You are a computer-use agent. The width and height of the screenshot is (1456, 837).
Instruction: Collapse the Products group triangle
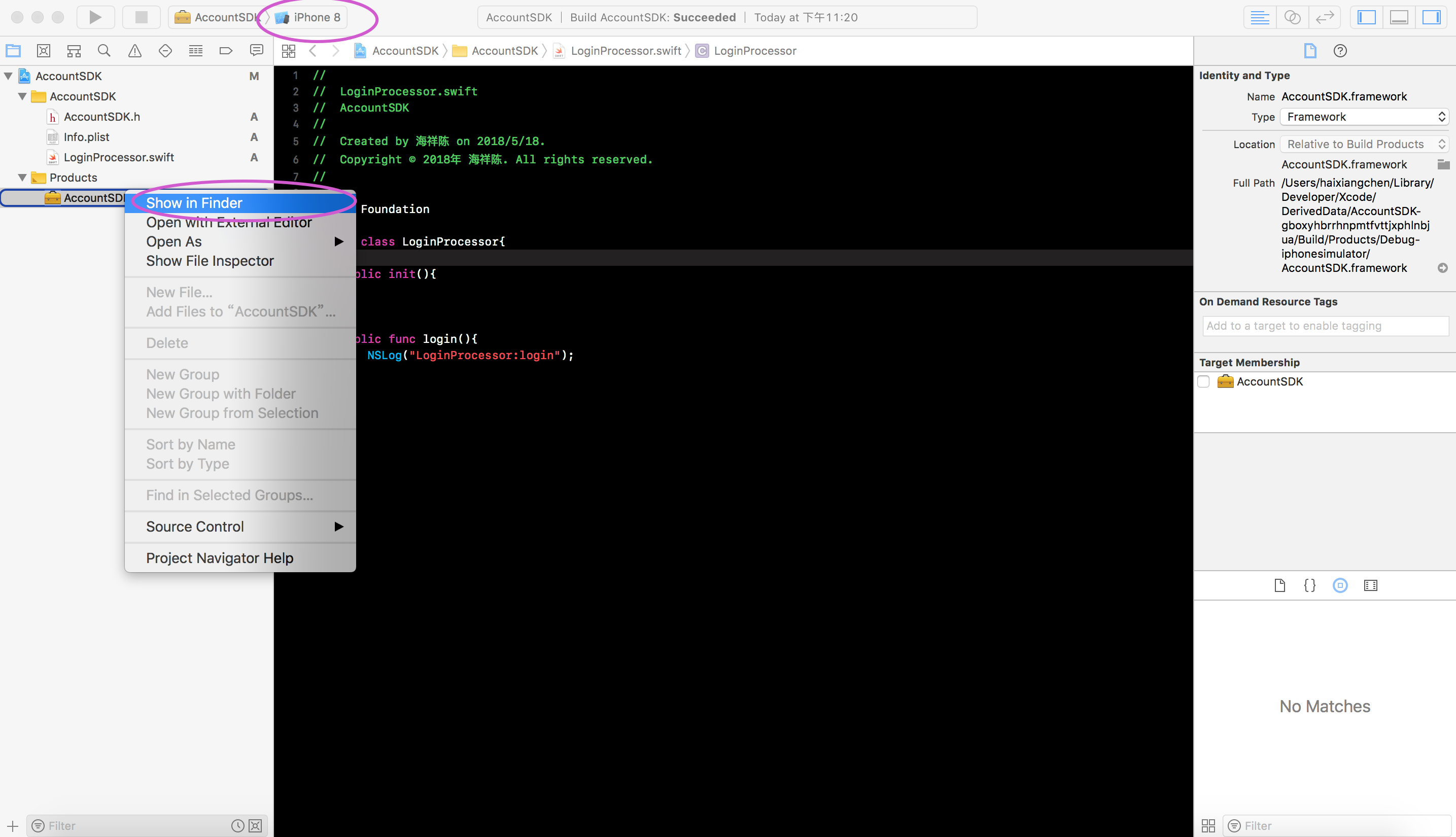point(22,178)
